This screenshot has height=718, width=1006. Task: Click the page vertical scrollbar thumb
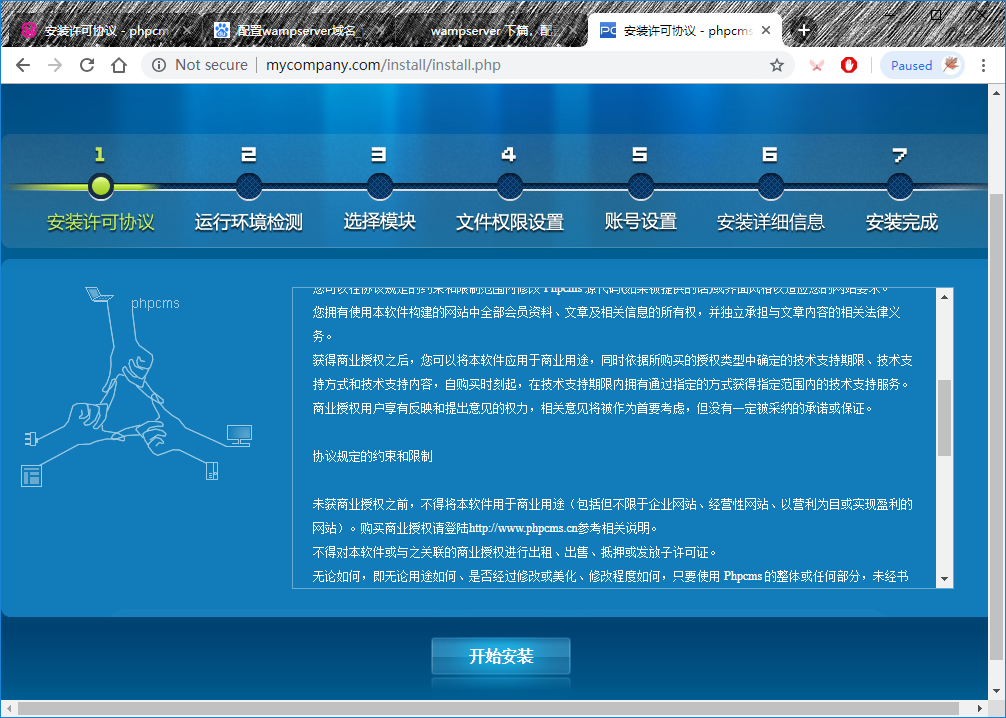click(x=996, y=427)
